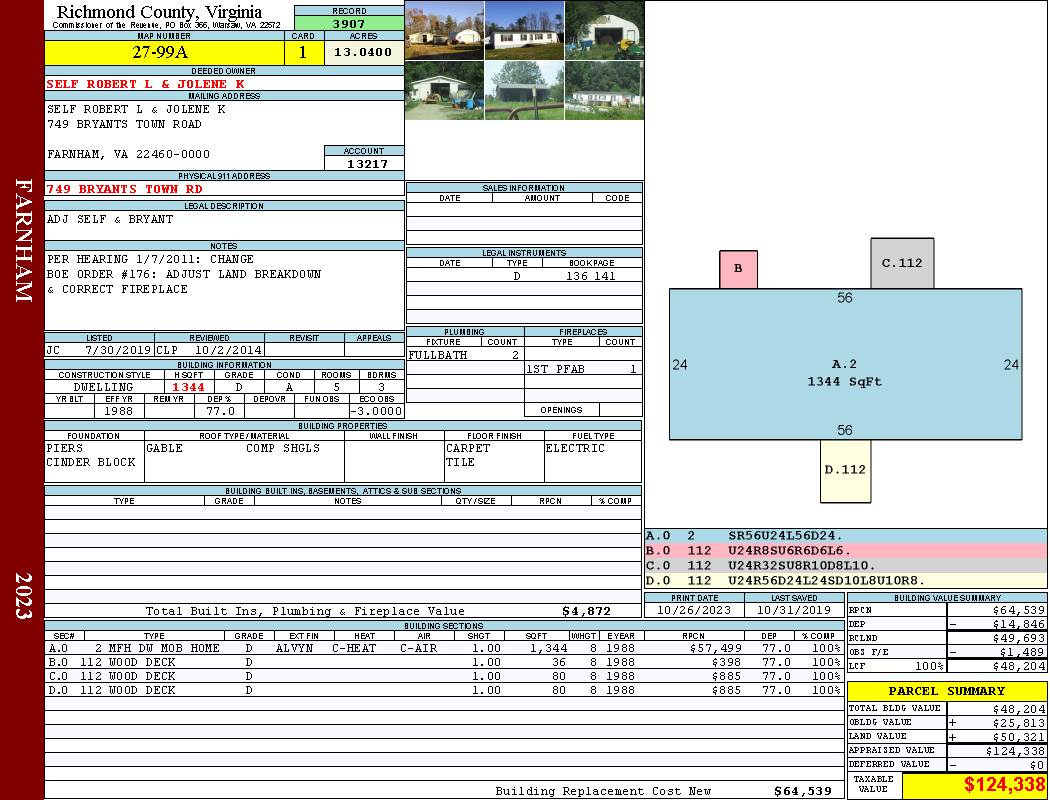Image resolution: width=1050 pixels, height=800 pixels.
Task: Click the COMP SHGLS roof material
Action: click(x=283, y=448)
